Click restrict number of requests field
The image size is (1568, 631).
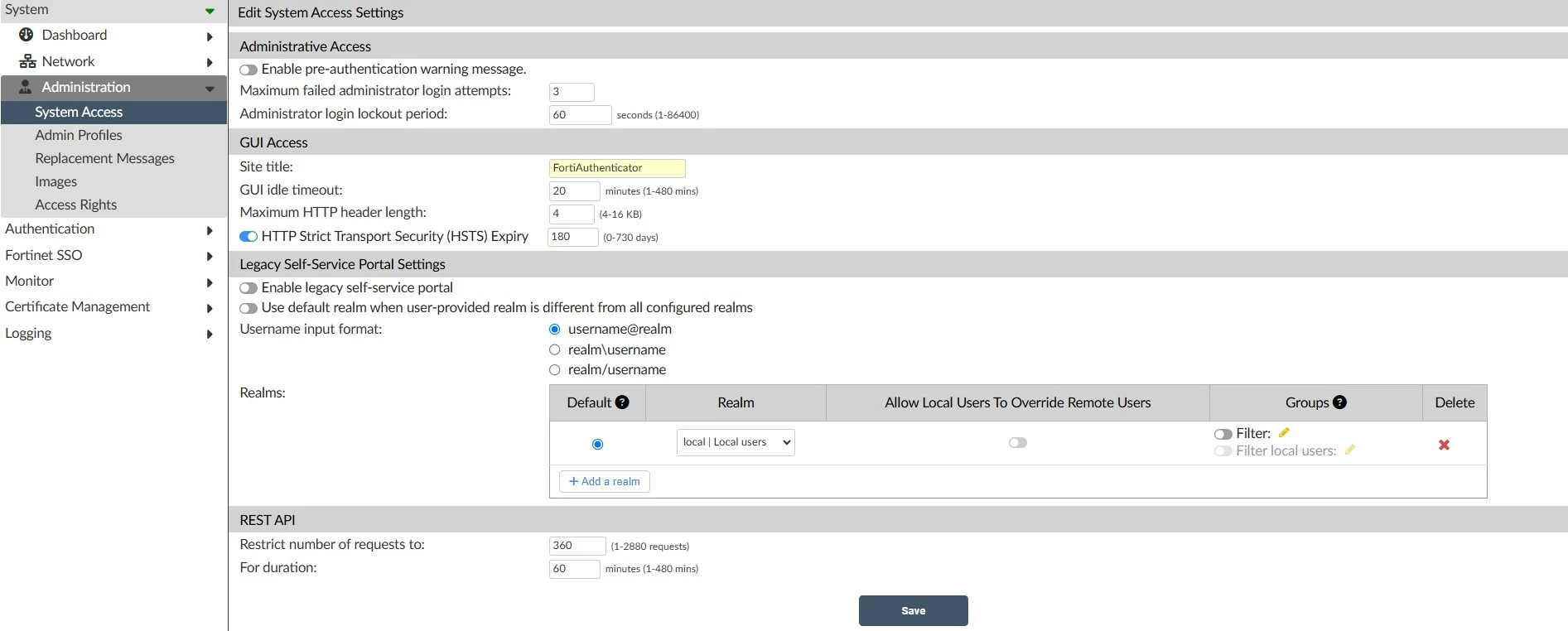pos(577,546)
